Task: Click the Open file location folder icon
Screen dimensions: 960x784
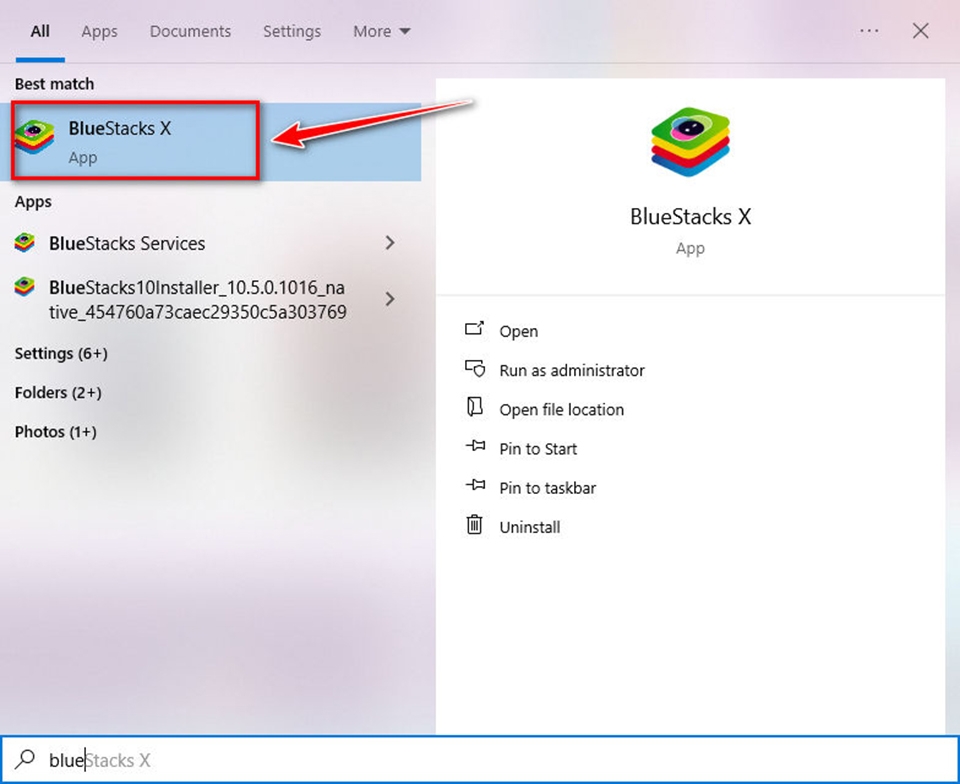Action: coord(474,408)
